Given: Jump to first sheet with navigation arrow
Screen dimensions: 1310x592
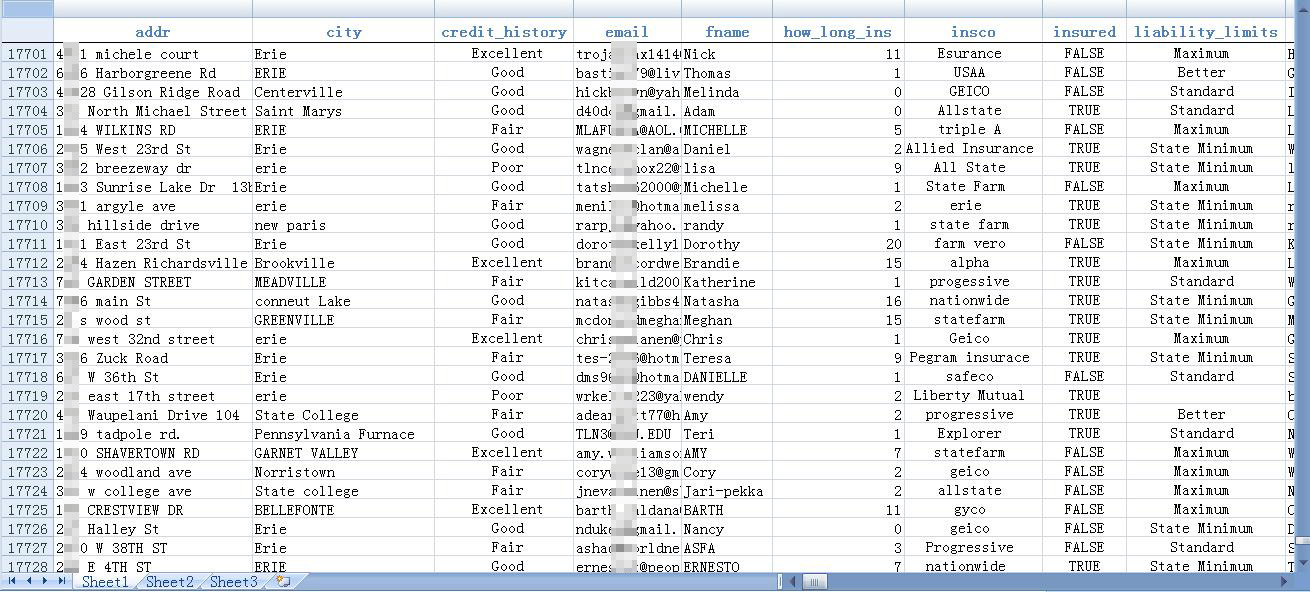Looking at the screenshot, I should (x=12, y=581).
